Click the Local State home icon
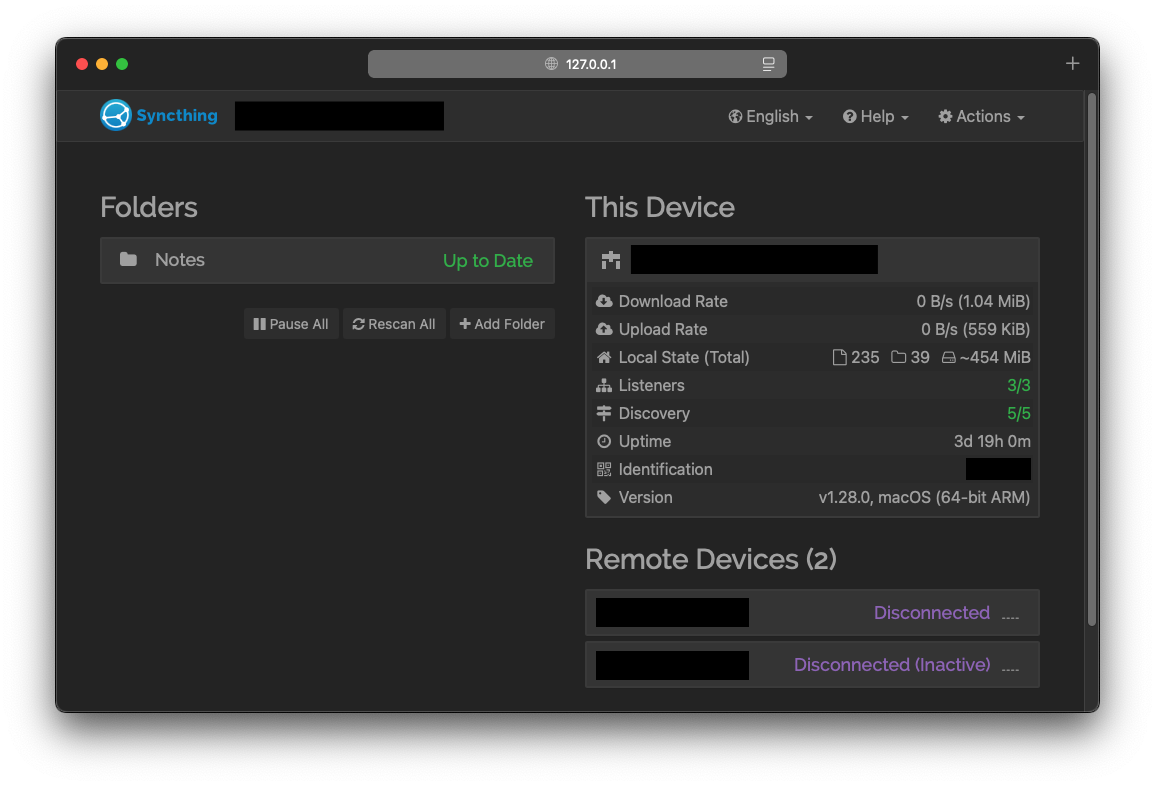Screen dimensions: 1155x786 click(x=604, y=357)
